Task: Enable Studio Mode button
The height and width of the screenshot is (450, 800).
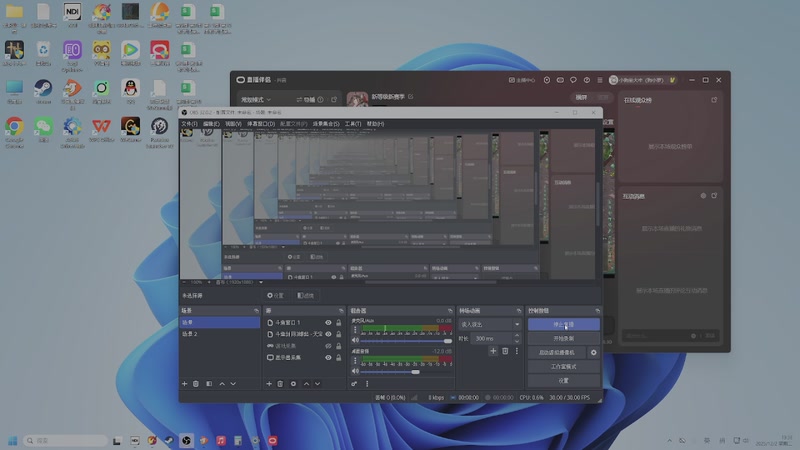Action: pos(564,367)
